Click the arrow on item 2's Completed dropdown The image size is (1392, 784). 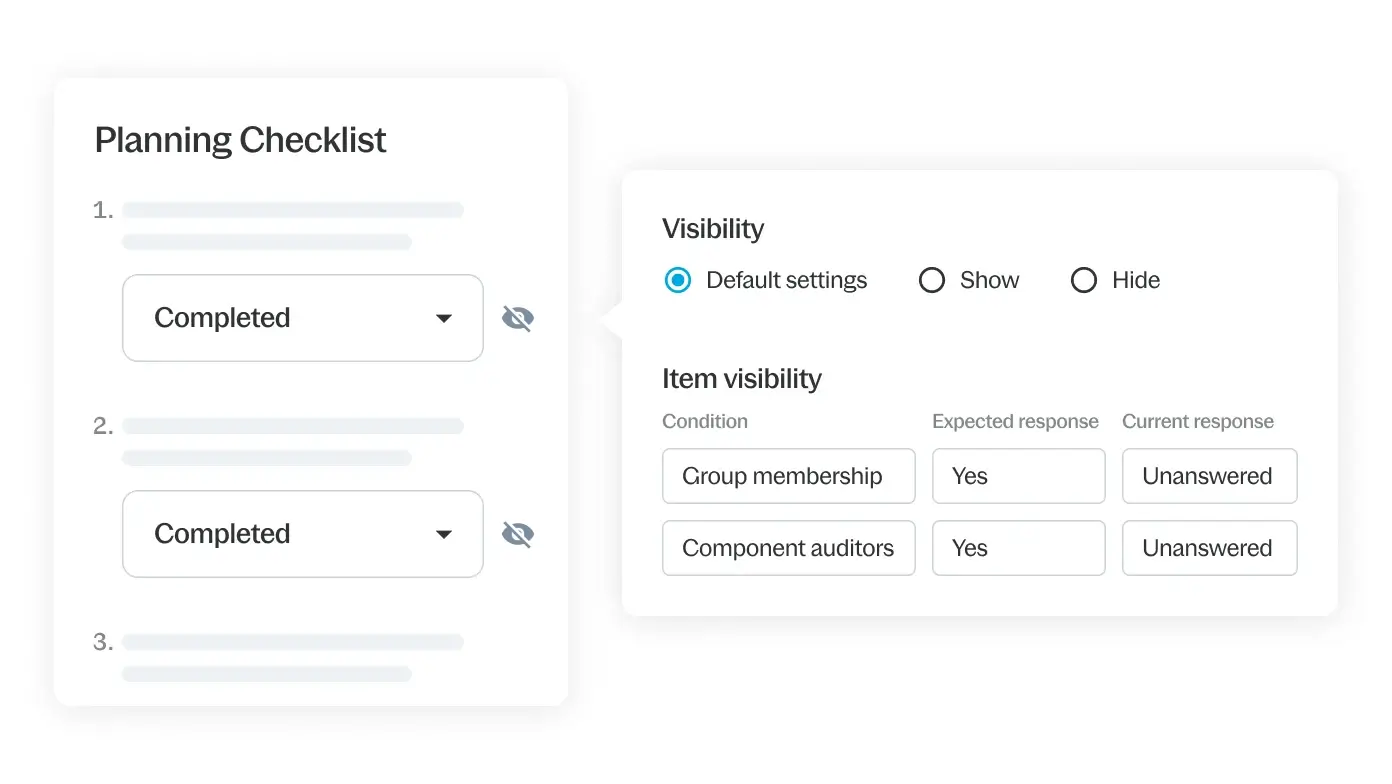click(x=444, y=535)
